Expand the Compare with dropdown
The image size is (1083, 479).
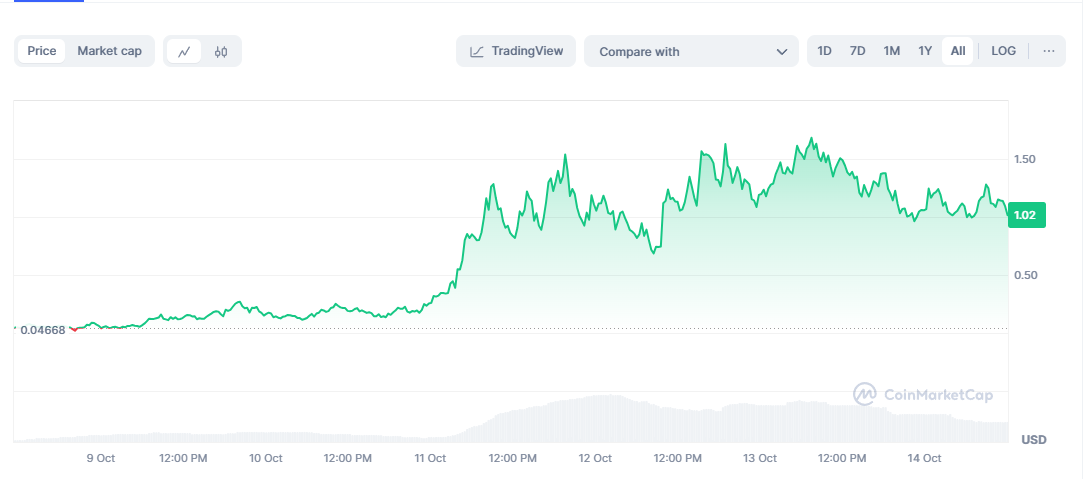[692, 51]
